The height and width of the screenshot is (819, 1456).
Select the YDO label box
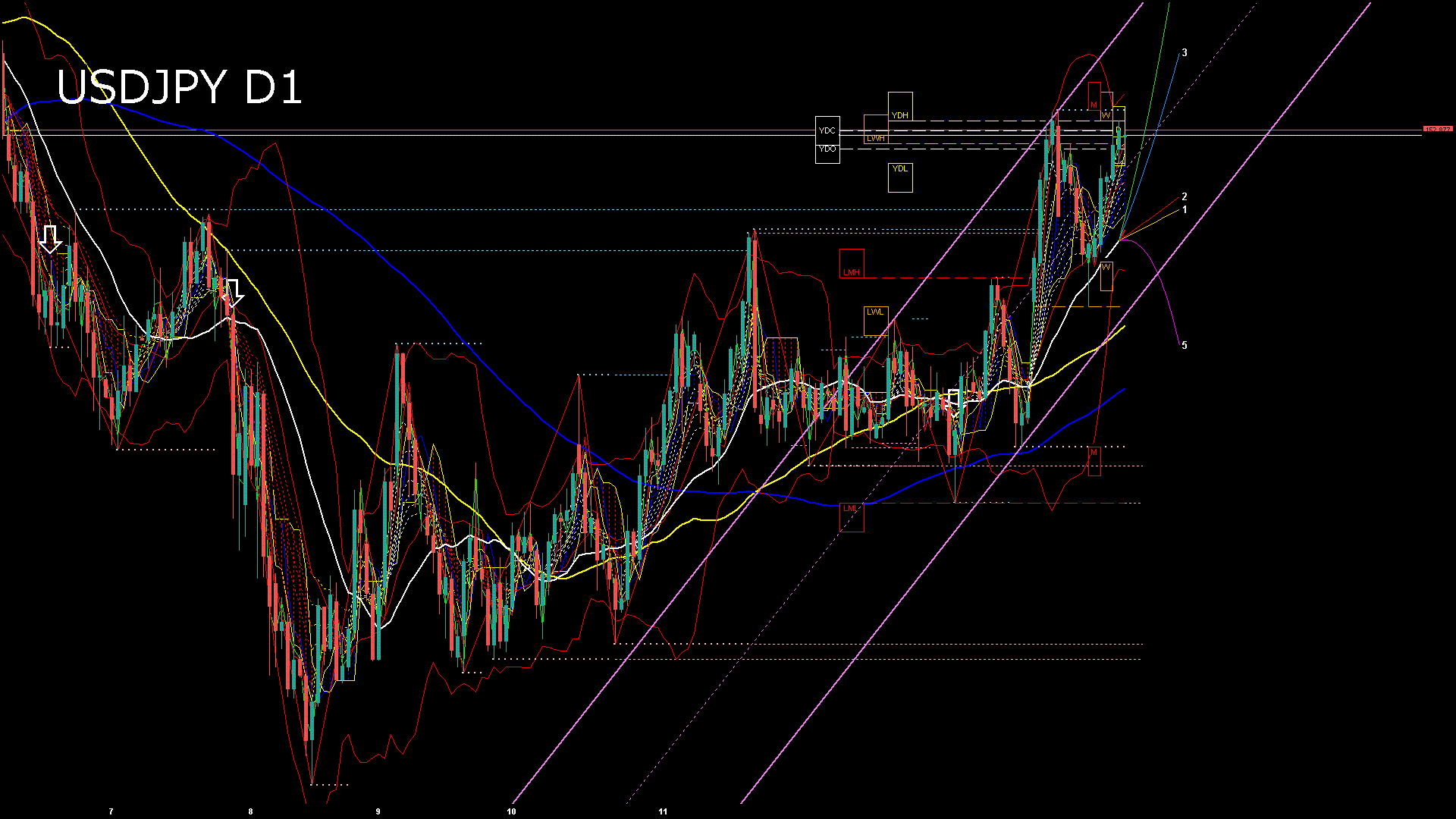click(x=827, y=149)
